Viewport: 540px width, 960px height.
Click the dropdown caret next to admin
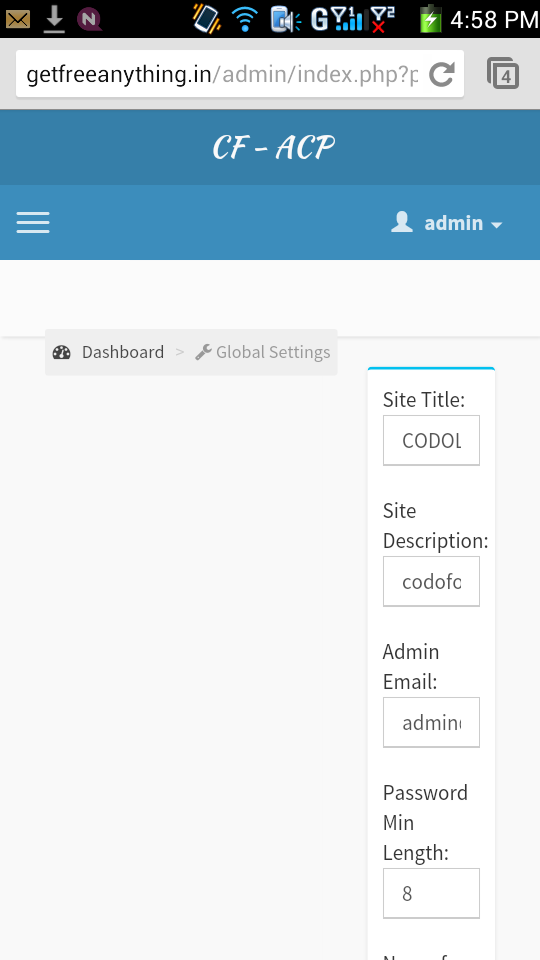coord(497,225)
